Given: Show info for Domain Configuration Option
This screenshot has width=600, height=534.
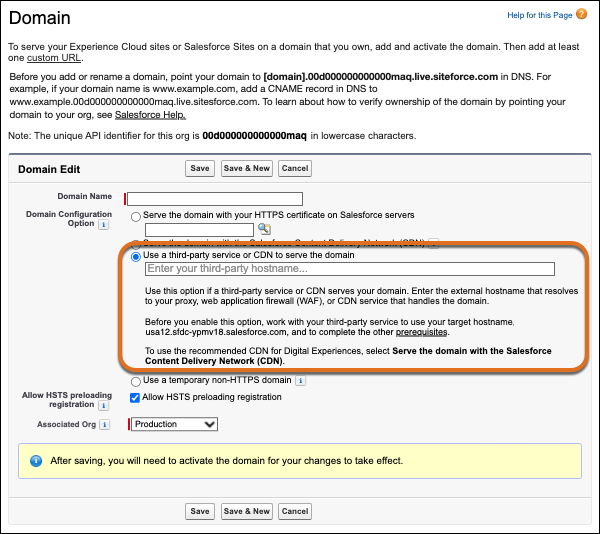Looking at the screenshot, I should click(103, 225).
